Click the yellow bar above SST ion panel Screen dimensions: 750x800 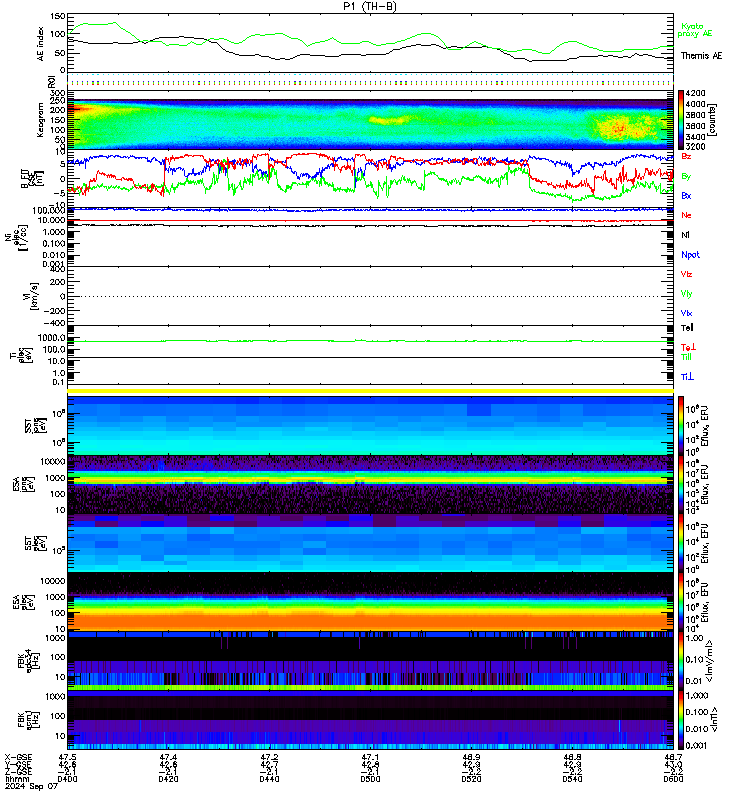[370, 391]
